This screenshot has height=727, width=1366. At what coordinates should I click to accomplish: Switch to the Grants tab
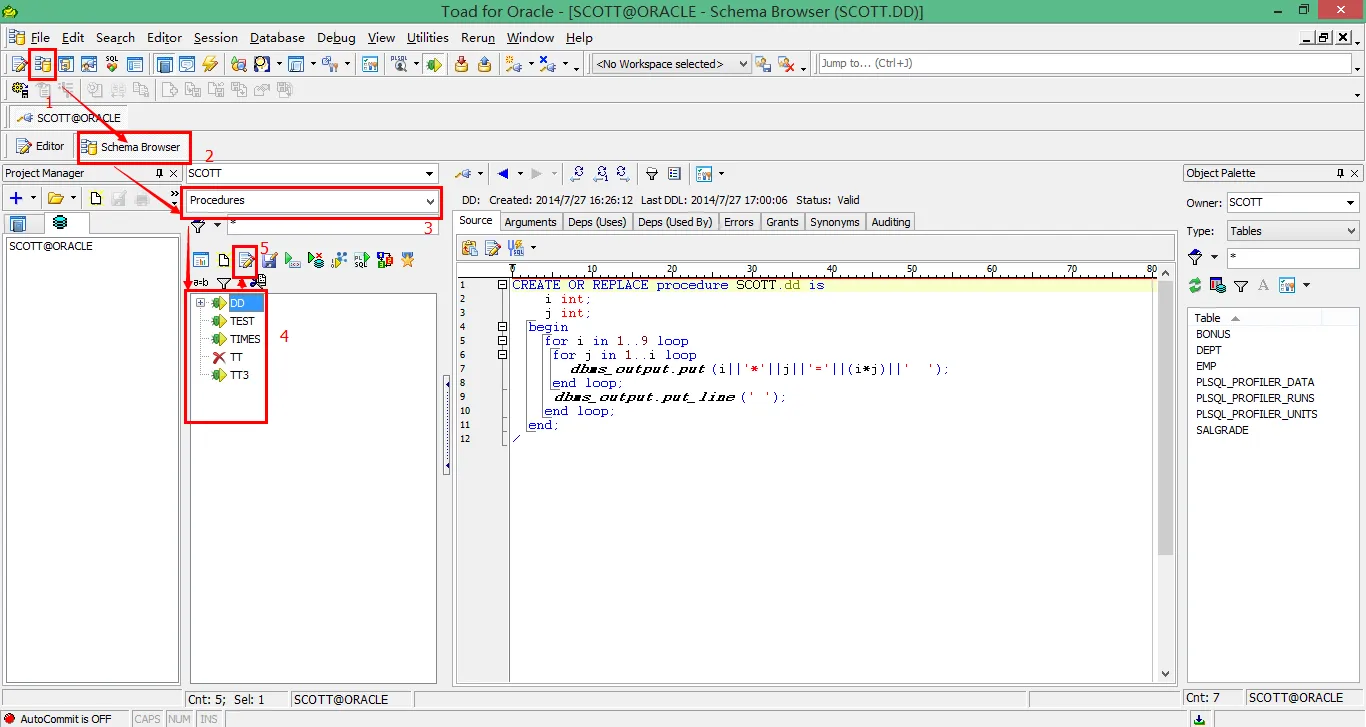(x=782, y=222)
